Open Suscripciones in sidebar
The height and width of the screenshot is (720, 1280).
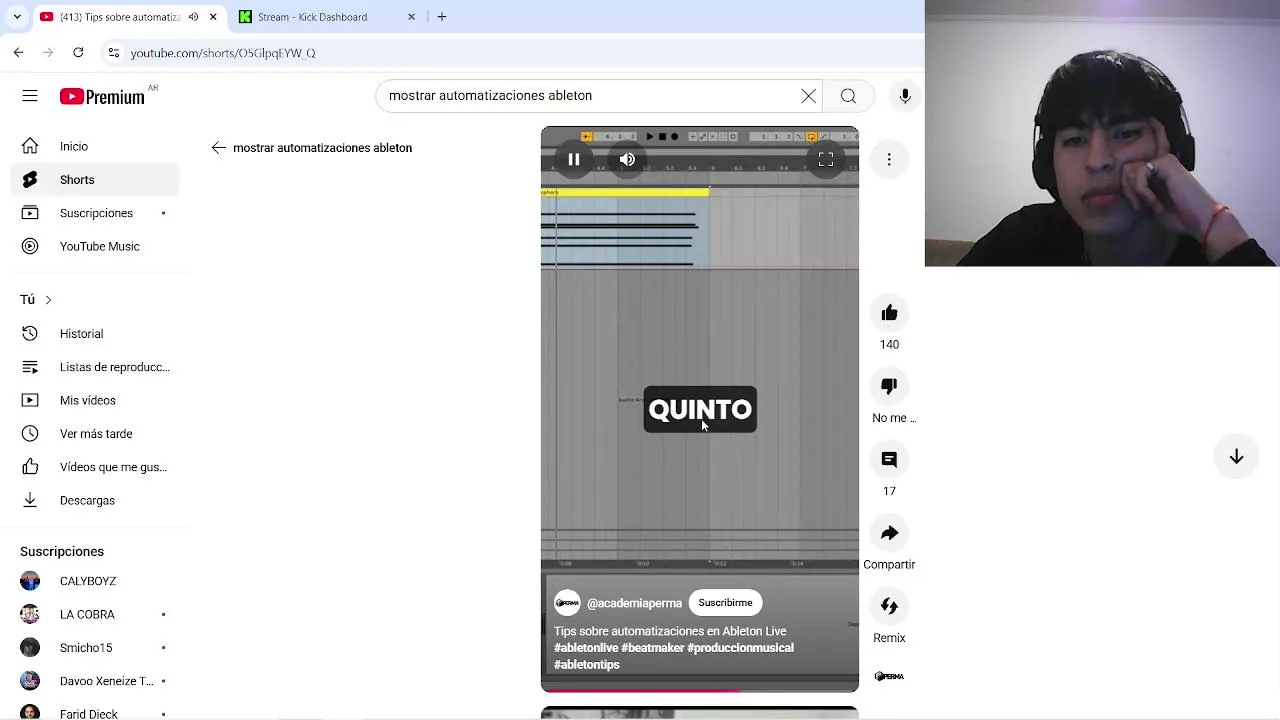[x=96, y=213]
